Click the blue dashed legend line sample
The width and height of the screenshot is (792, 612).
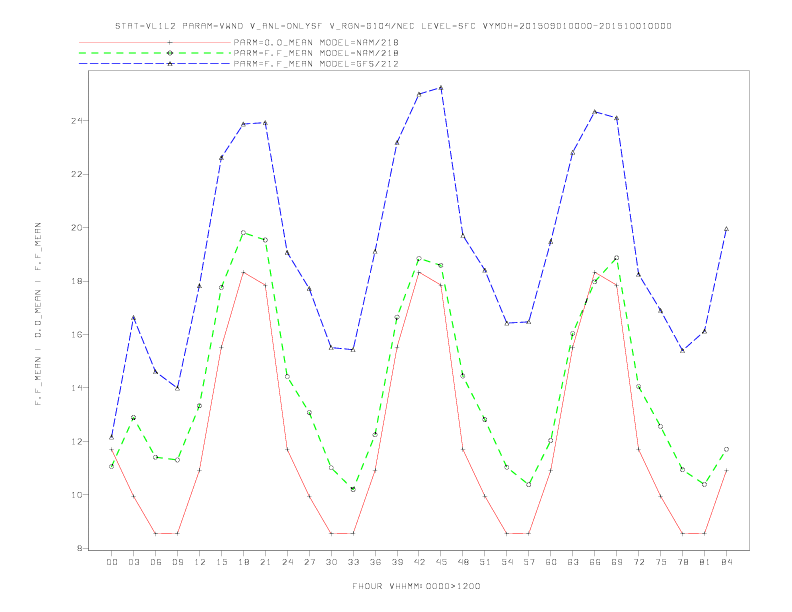[x=155, y=64]
